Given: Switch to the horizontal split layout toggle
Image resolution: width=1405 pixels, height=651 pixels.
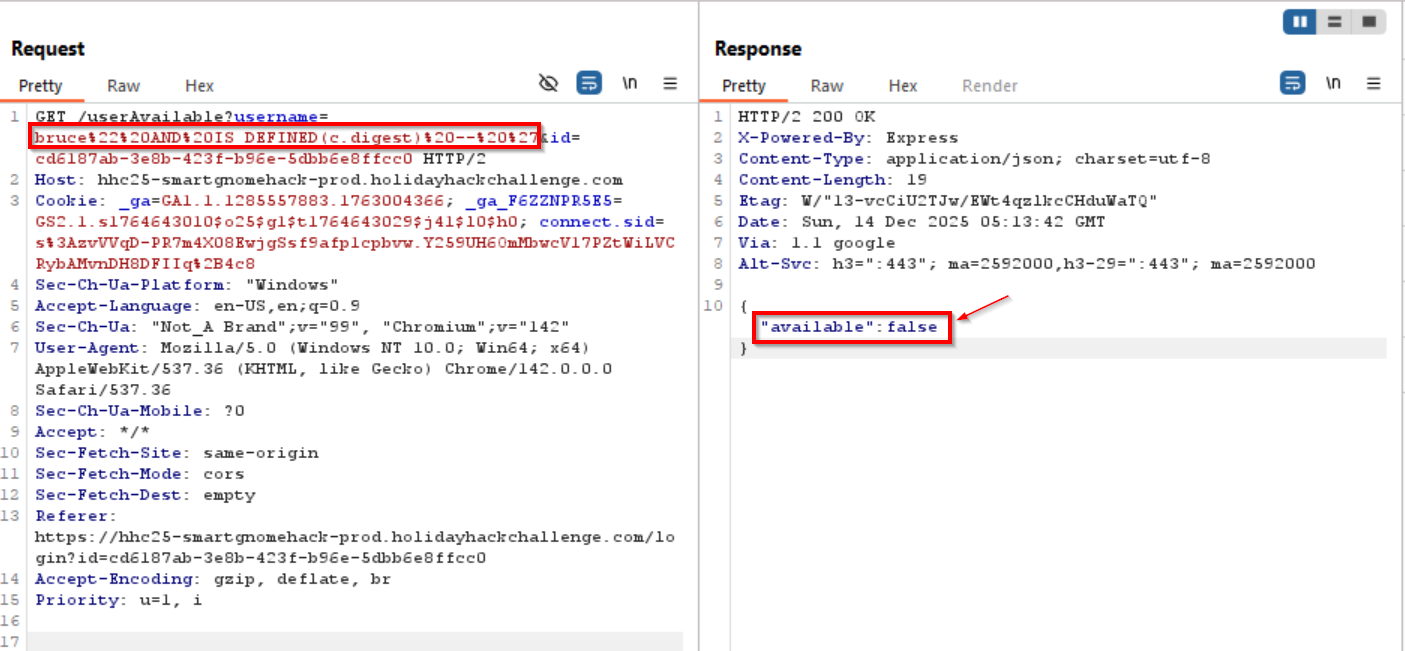Looking at the screenshot, I should [x=1336, y=21].
